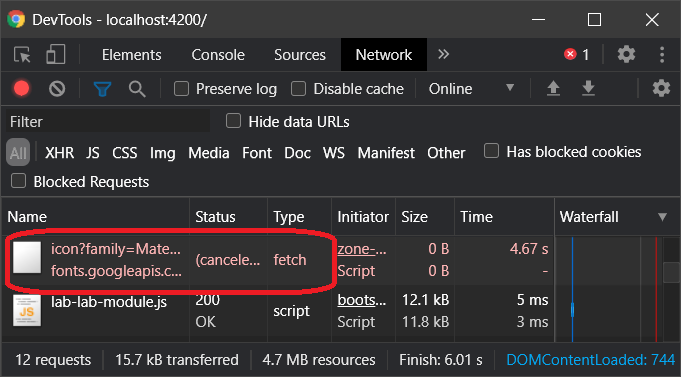Click the (cancele... status cell
The width and height of the screenshot is (681, 377).
tap(228, 260)
